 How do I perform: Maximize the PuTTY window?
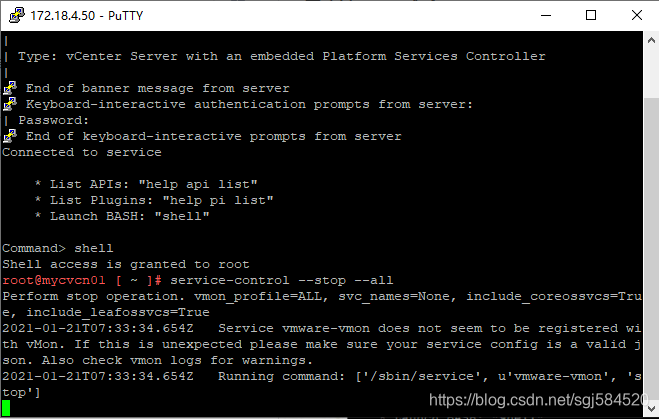point(591,16)
